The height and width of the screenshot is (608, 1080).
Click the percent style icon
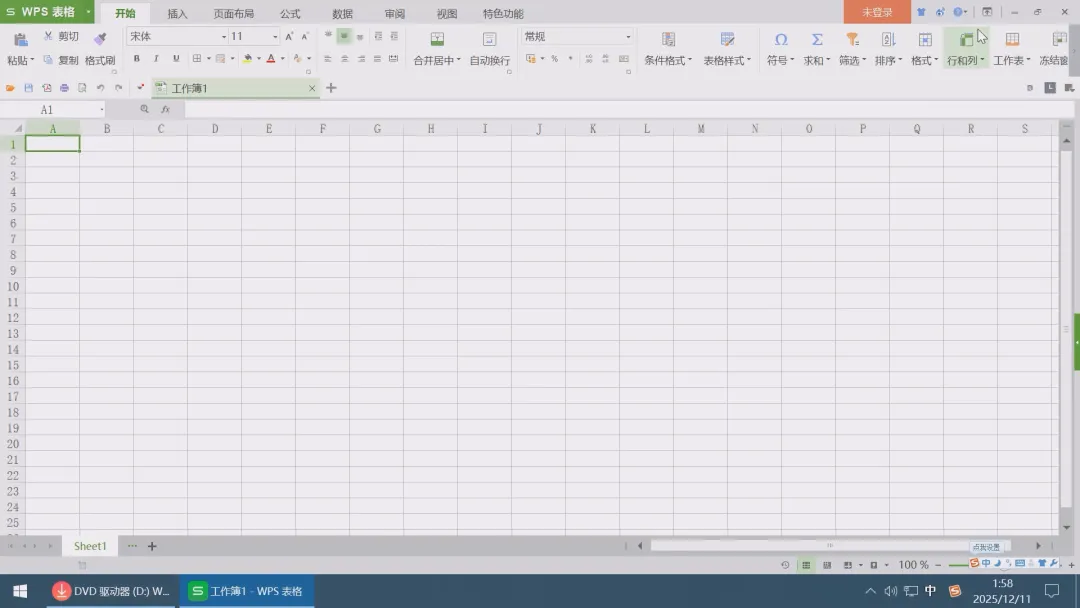tap(554, 59)
